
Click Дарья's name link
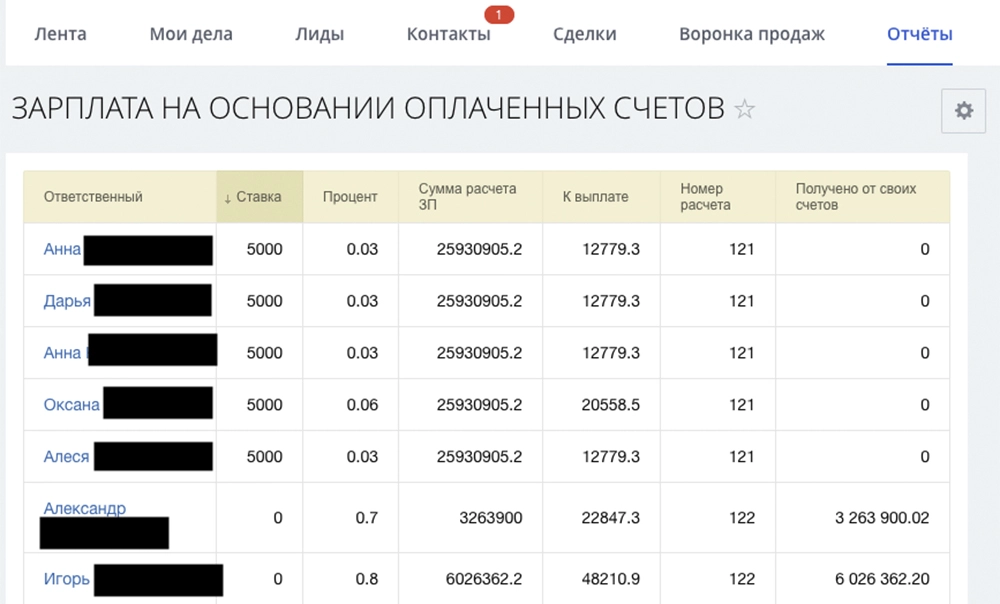coord(66,301)
